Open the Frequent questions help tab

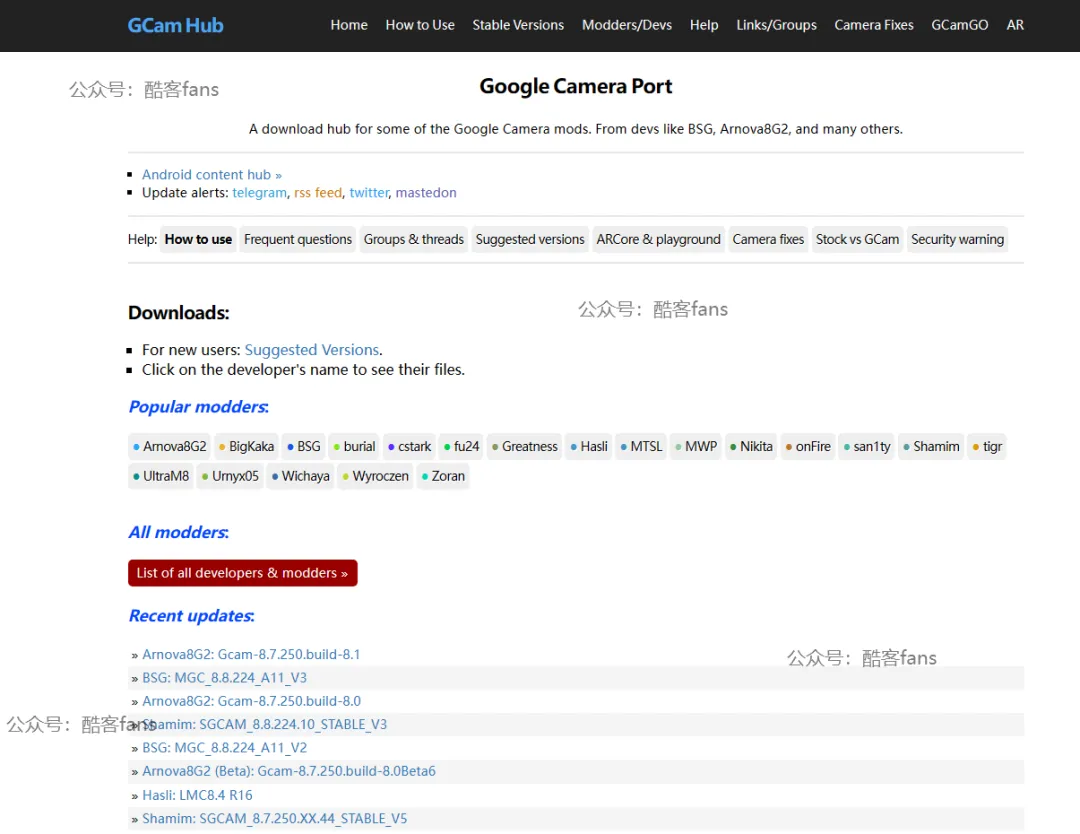point(298,240)
